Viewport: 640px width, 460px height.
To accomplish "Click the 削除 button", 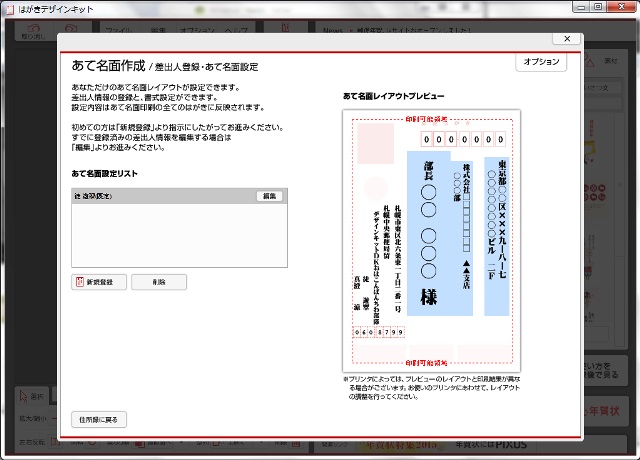I will (159, 282).
